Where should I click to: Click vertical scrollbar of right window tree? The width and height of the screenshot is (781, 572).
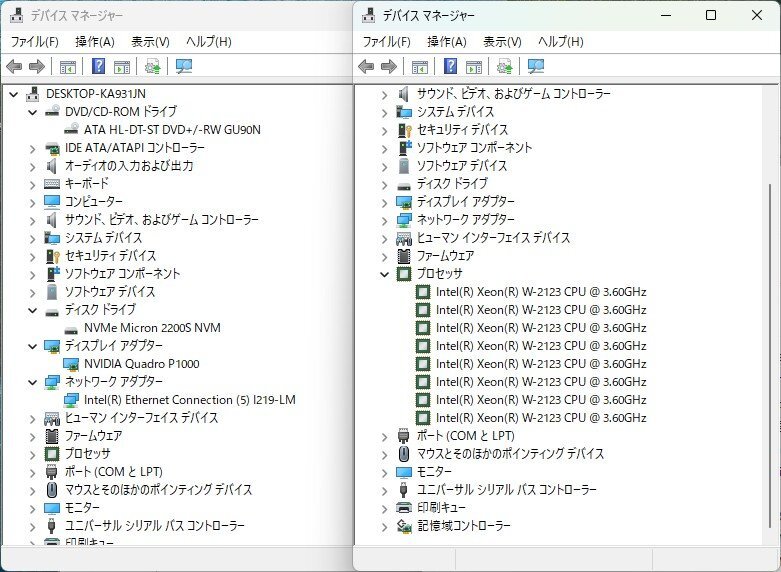tap(769, 356)
